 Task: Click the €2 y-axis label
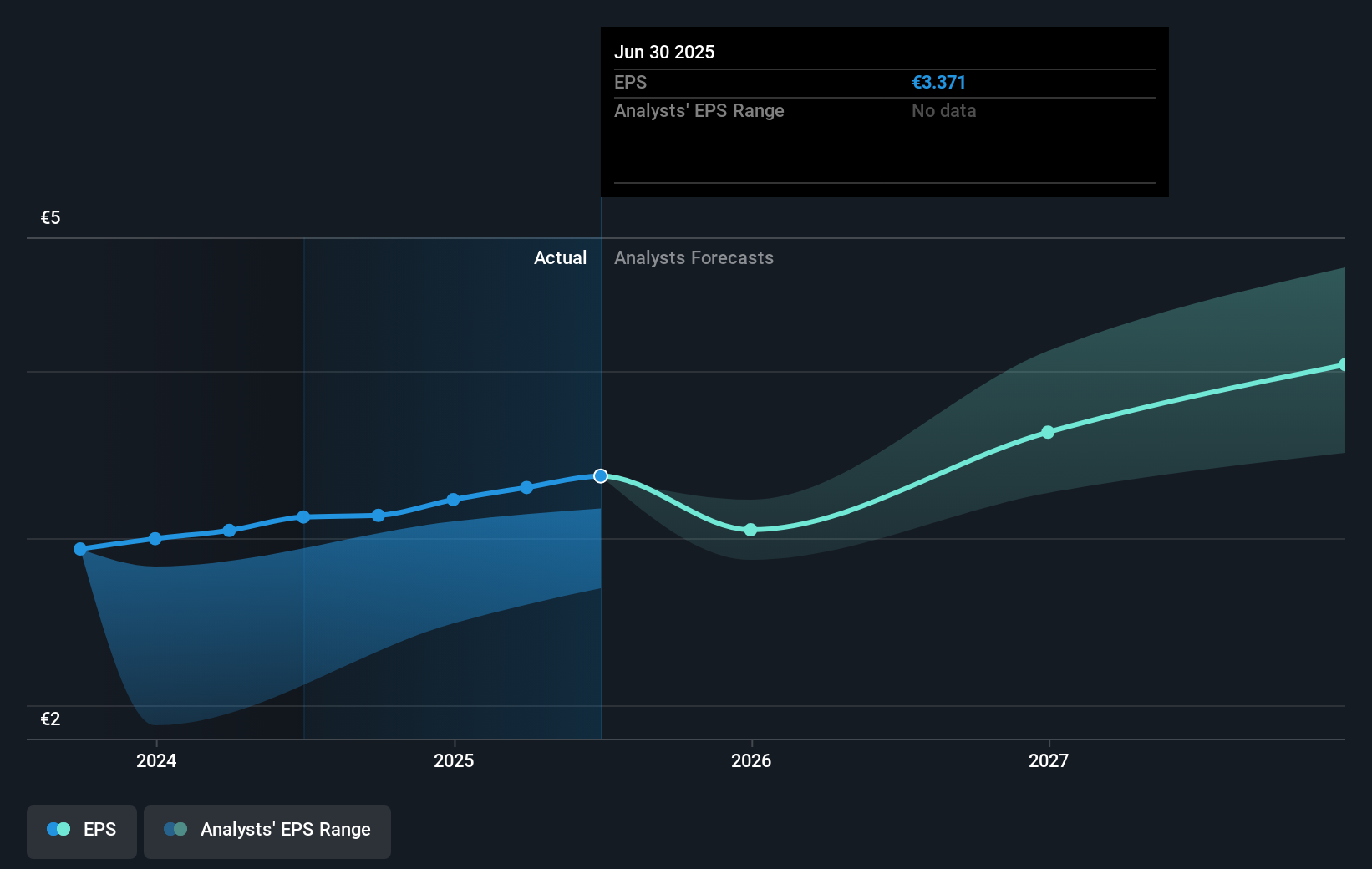tap(51, 719)
